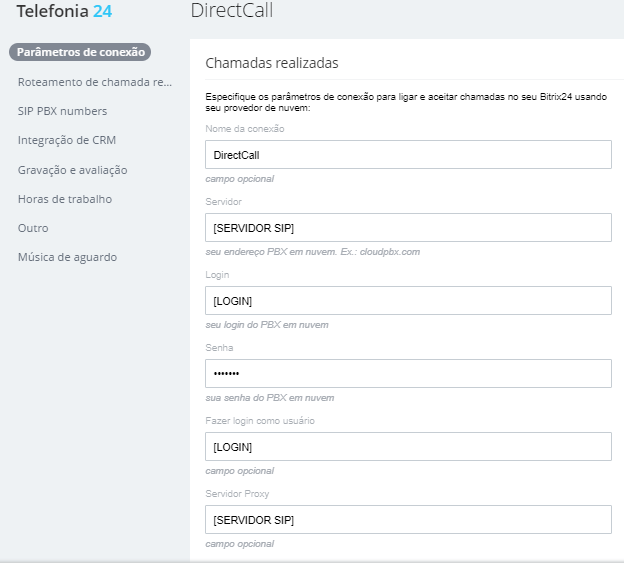Image resolution: width=624 pixels, height=567 pixels.
Task: Select the Senha password field
Action: coord(408,374)
